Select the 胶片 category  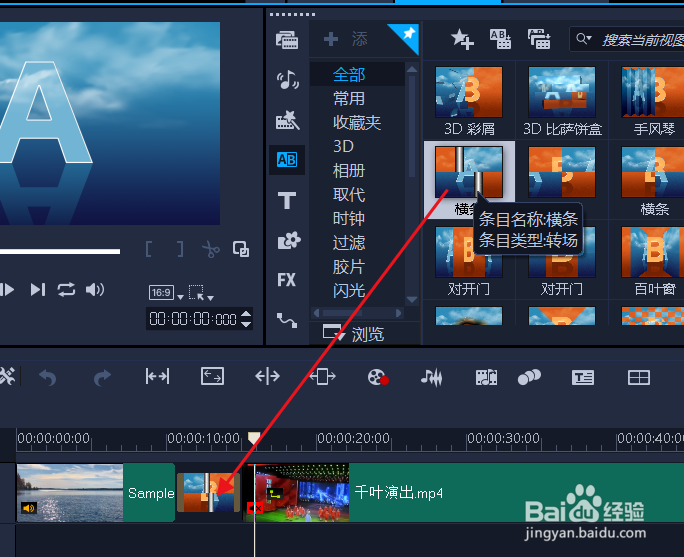[x=349, y=267]
